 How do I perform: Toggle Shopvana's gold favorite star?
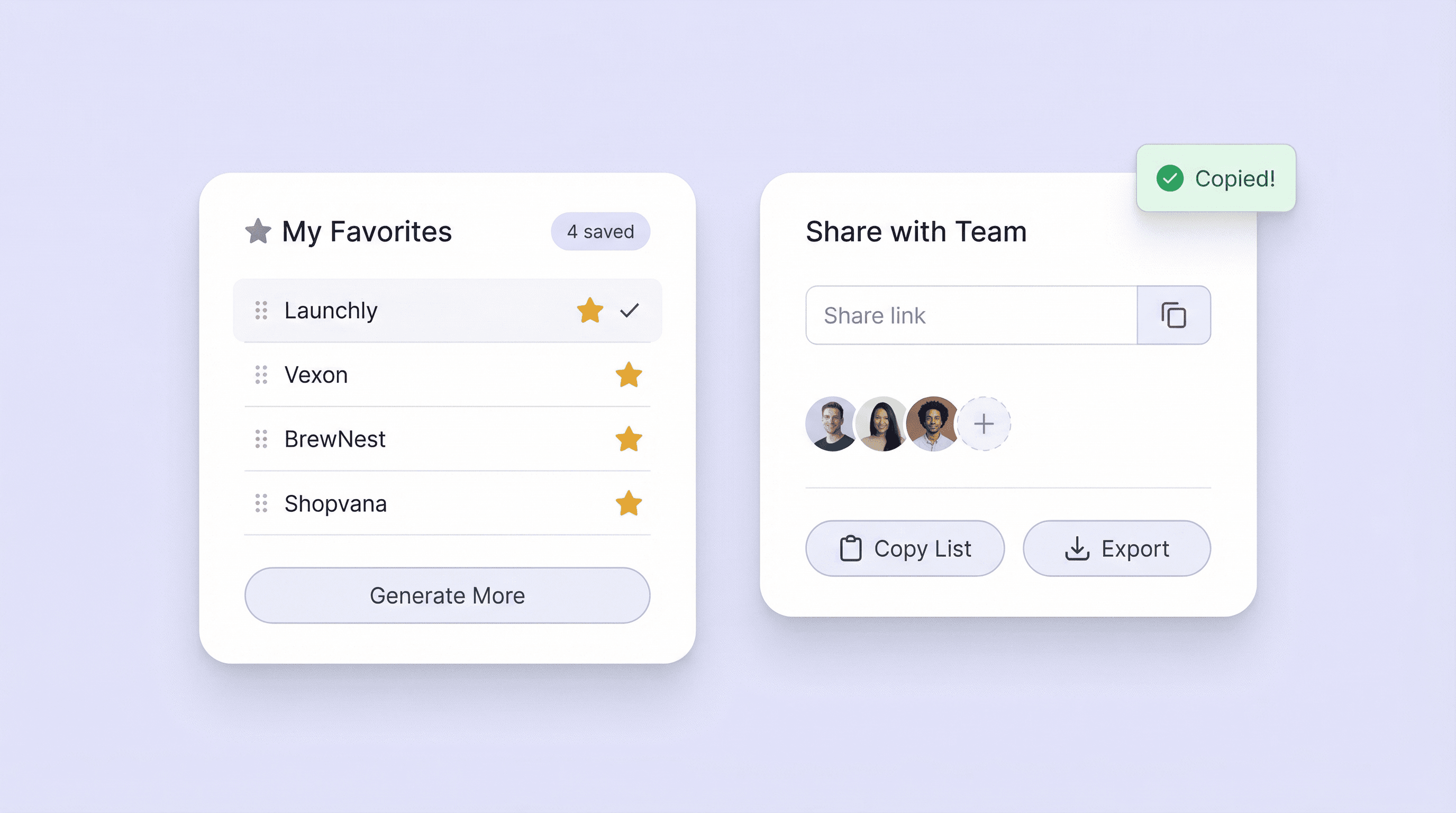(x=629, y=503)
